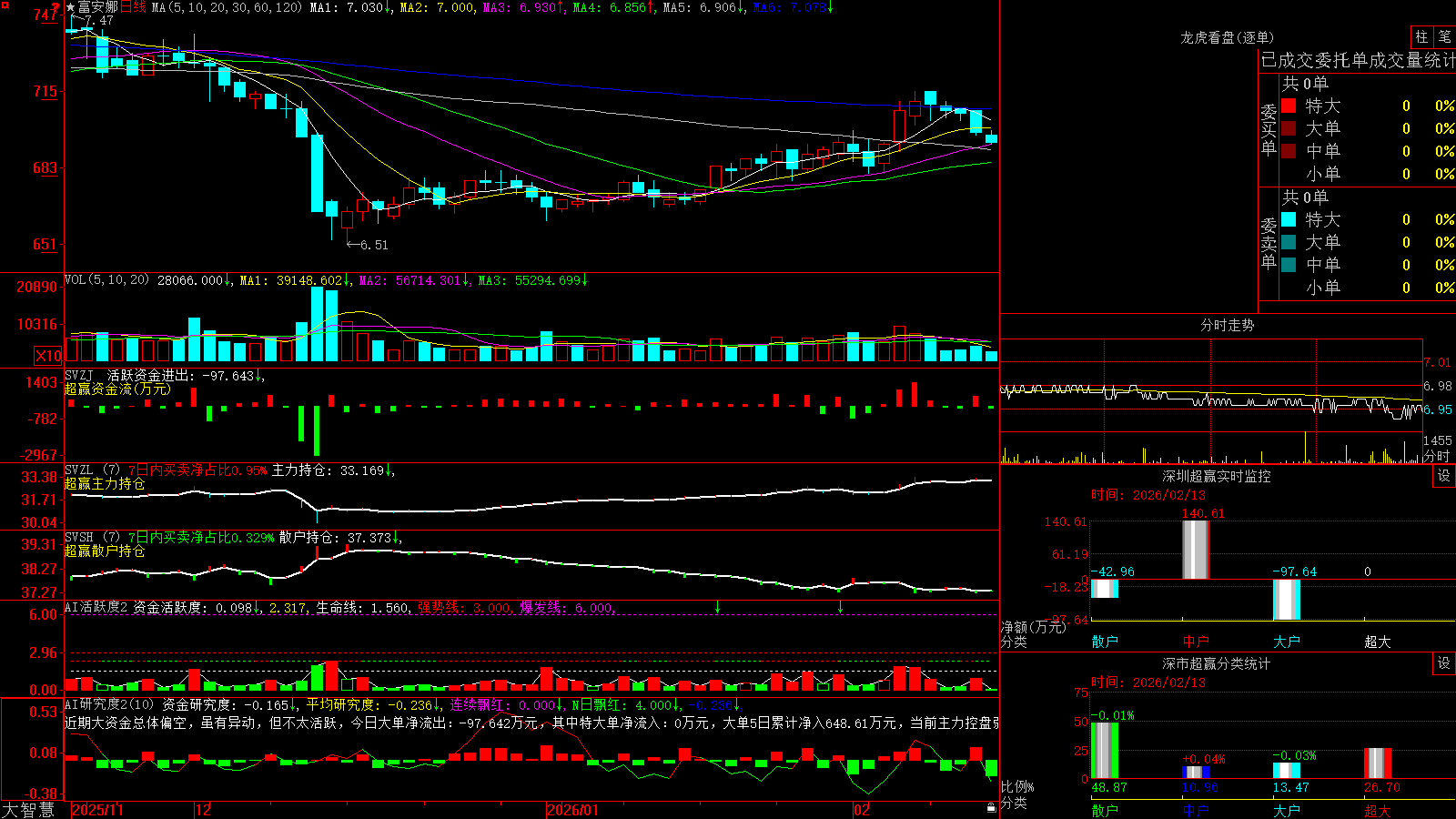
Task: Click the 7.47 high price marker
Action: tap(99, 20)
